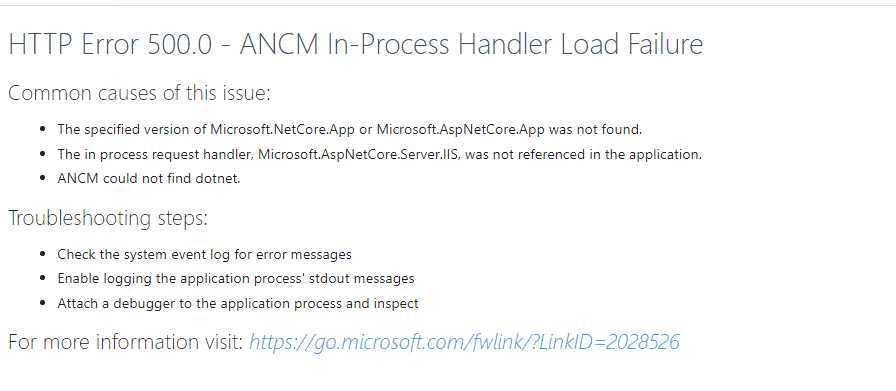Click the 'Enable logging the application process' line

click(236, 278)
